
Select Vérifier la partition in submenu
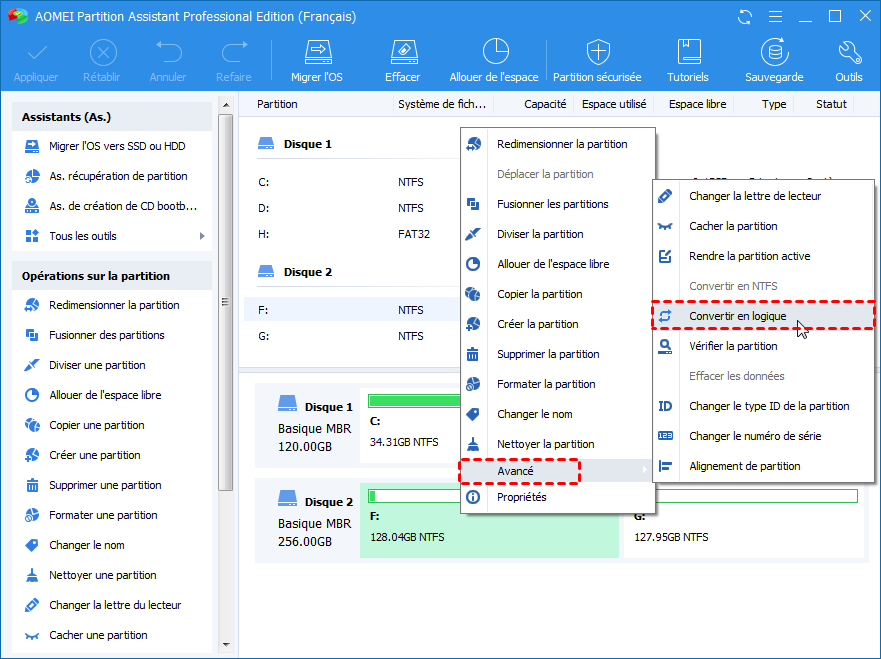click(763, 346)
